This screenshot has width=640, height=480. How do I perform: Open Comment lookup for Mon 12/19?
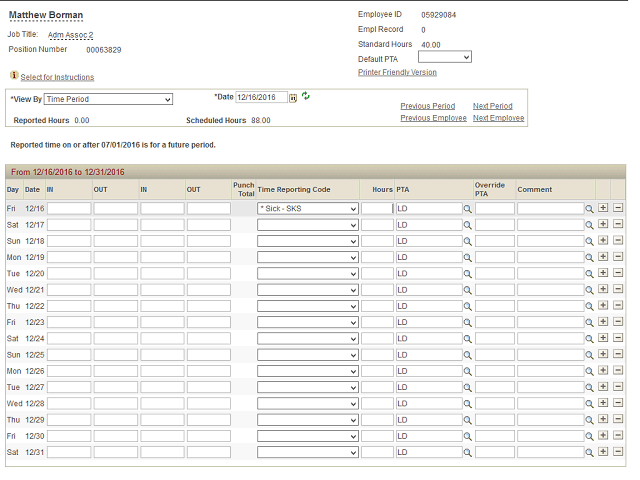pos(590,257)
